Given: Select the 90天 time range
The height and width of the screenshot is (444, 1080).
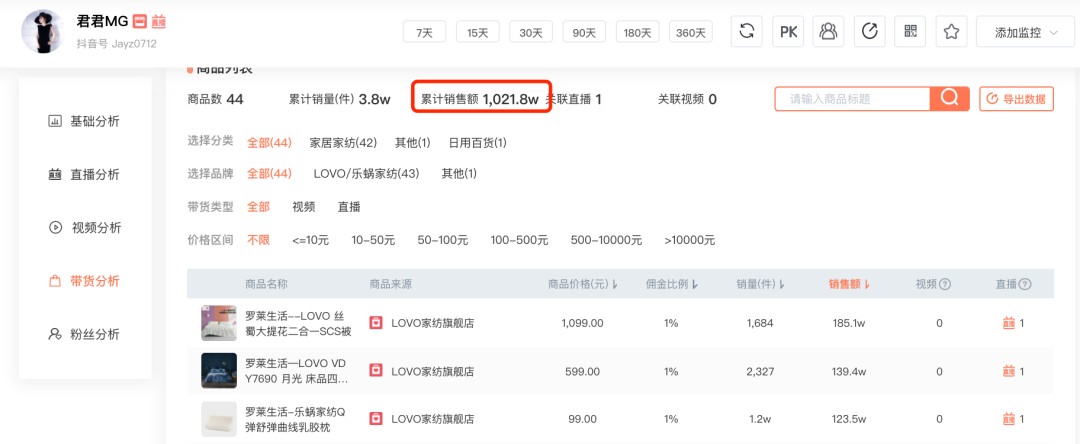Looking at the screenshot, I should click(584, 32).
